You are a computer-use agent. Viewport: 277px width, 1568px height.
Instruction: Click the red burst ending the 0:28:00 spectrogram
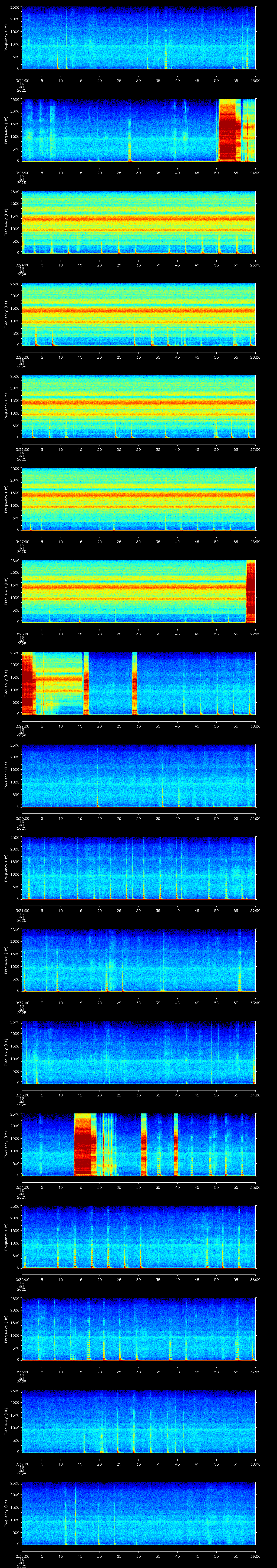click(x=251, y=591)
